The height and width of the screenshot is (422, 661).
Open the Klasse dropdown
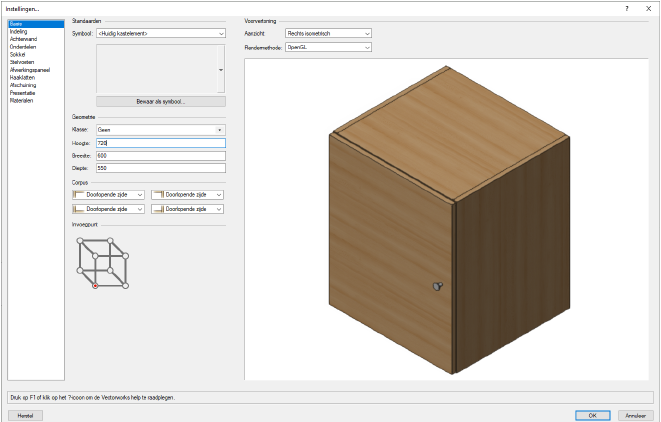point(161,130)
